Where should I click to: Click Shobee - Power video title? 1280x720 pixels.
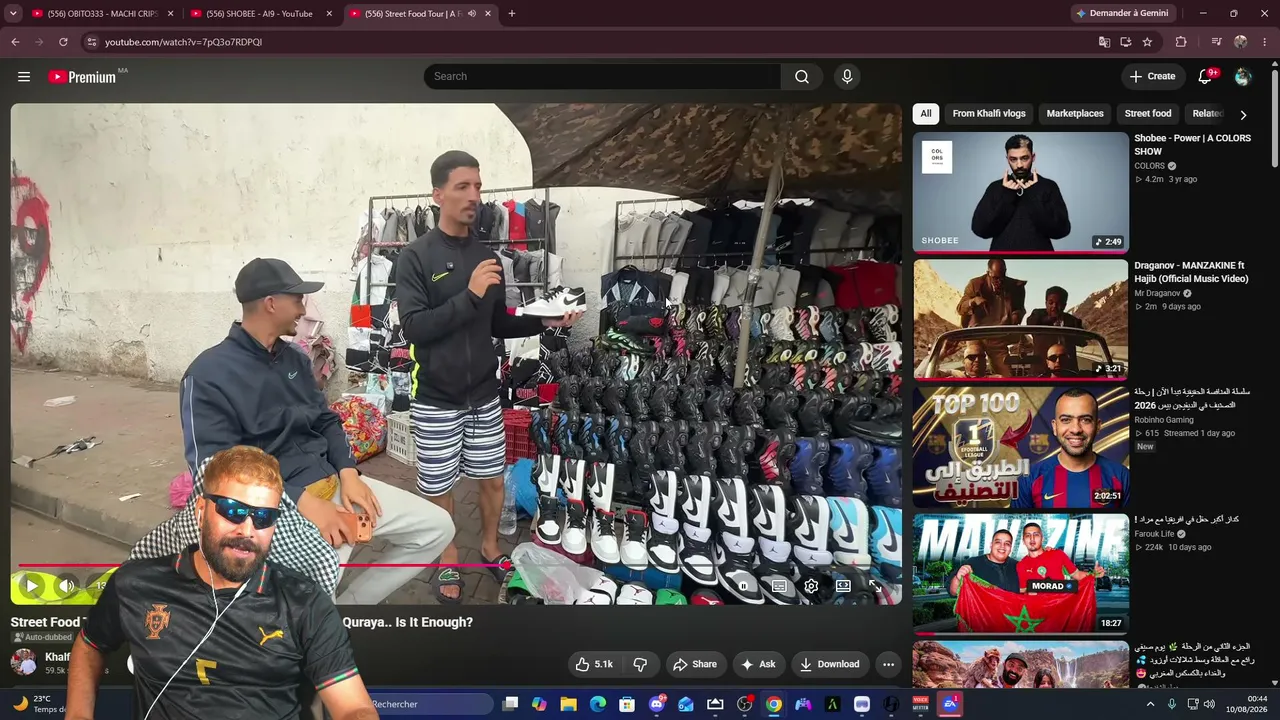[x=1192, y=145]
